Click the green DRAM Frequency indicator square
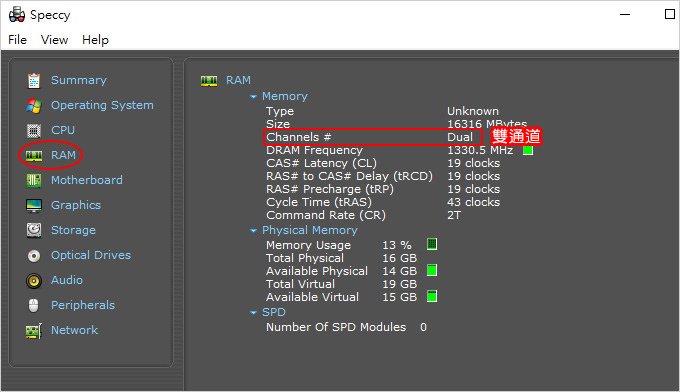680x392 pixels. point(528,150)
